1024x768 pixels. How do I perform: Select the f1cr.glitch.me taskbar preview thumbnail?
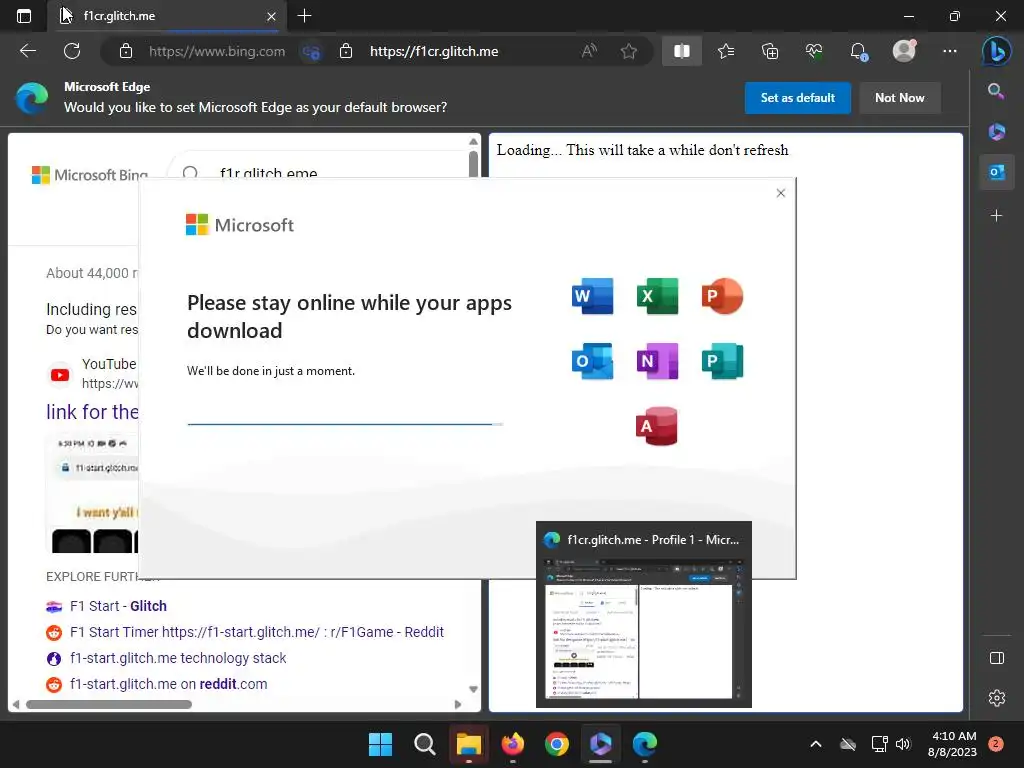(x=644, y=615)
